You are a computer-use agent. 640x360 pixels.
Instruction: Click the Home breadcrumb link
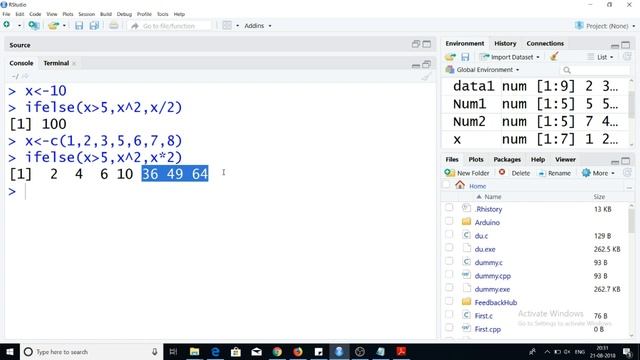pos(477,186)
